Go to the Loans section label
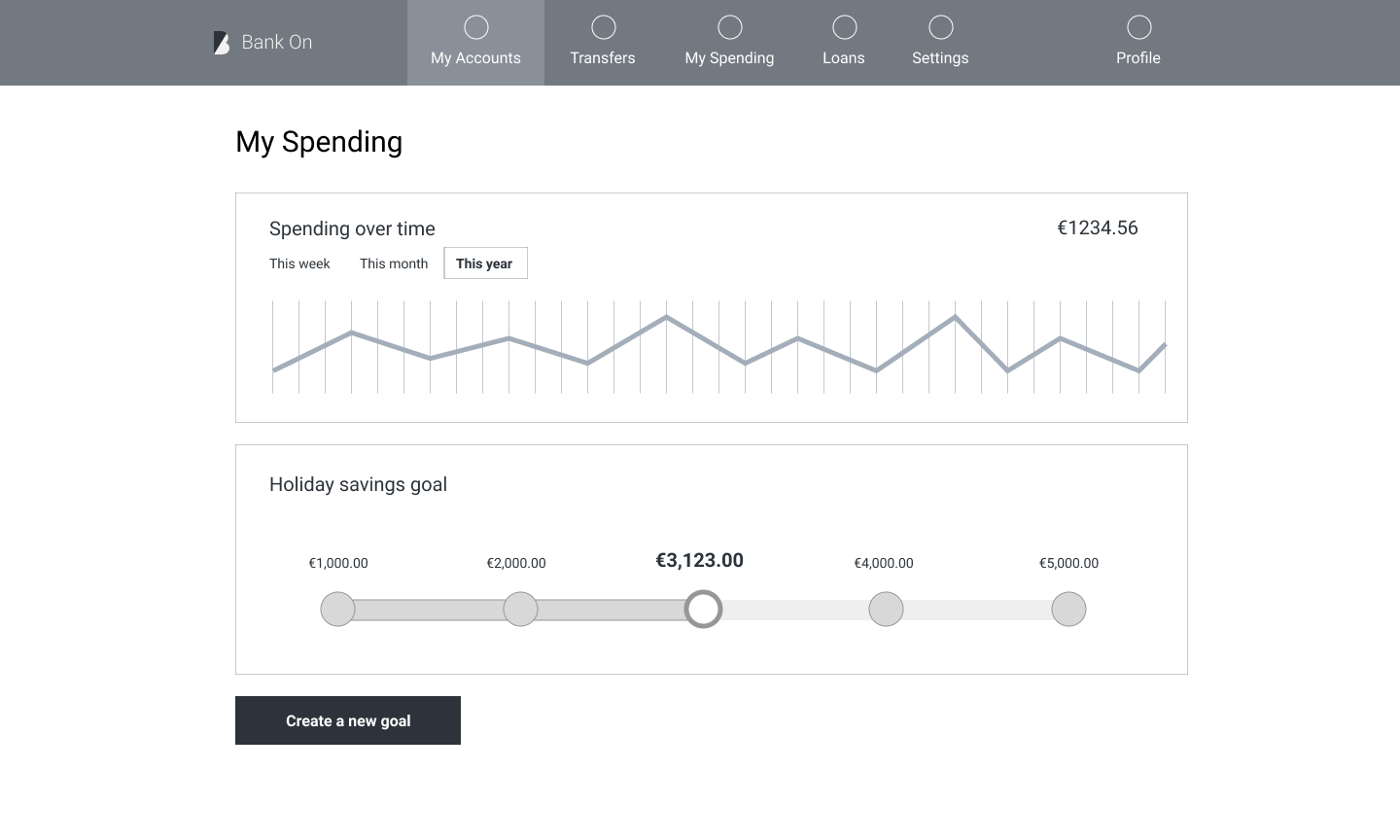1400x840 pixels. [x=844, y=58]
